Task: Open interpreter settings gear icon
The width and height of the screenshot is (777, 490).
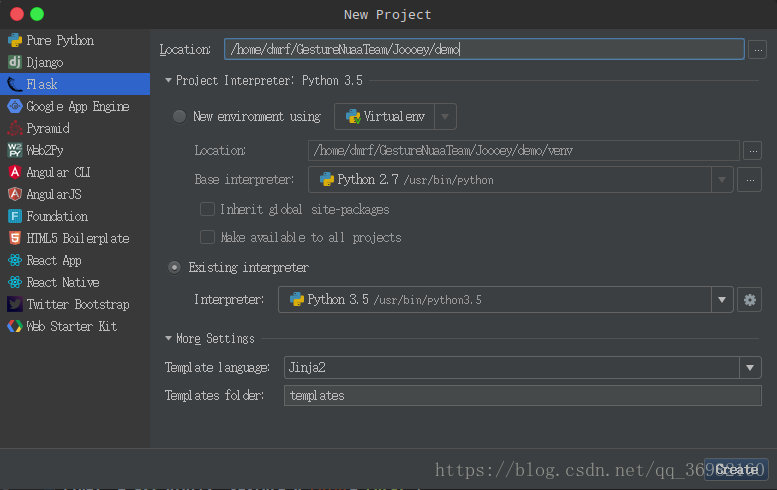Action: coord(750,300)
